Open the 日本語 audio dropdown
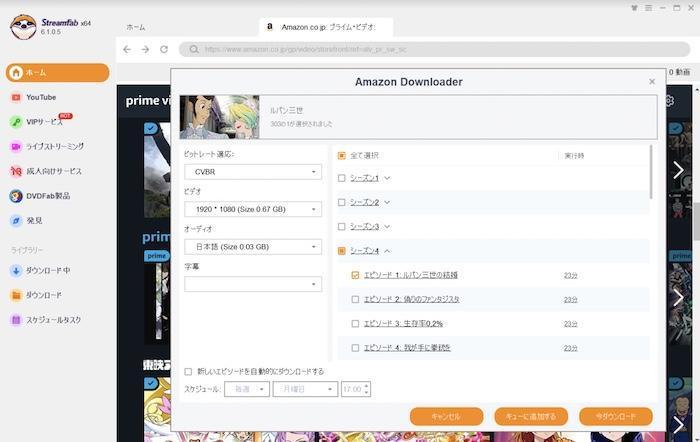The width and height of the screenshot is (700, 442). click(253, 247)
